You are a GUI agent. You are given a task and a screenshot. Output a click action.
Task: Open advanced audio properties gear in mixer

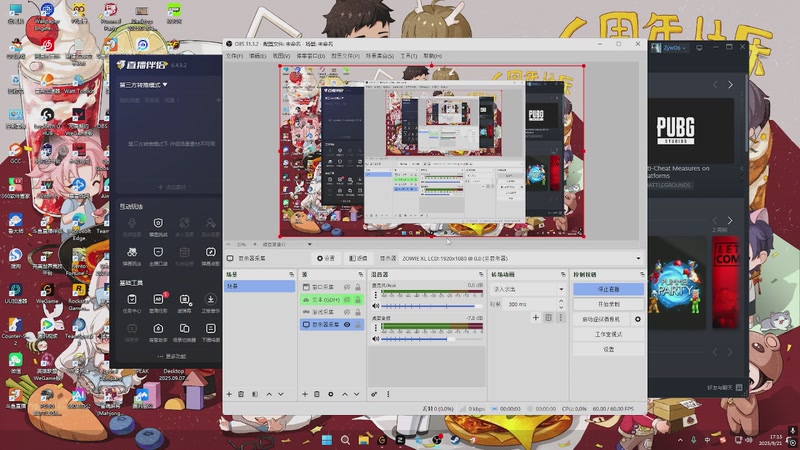click(374, 394)
